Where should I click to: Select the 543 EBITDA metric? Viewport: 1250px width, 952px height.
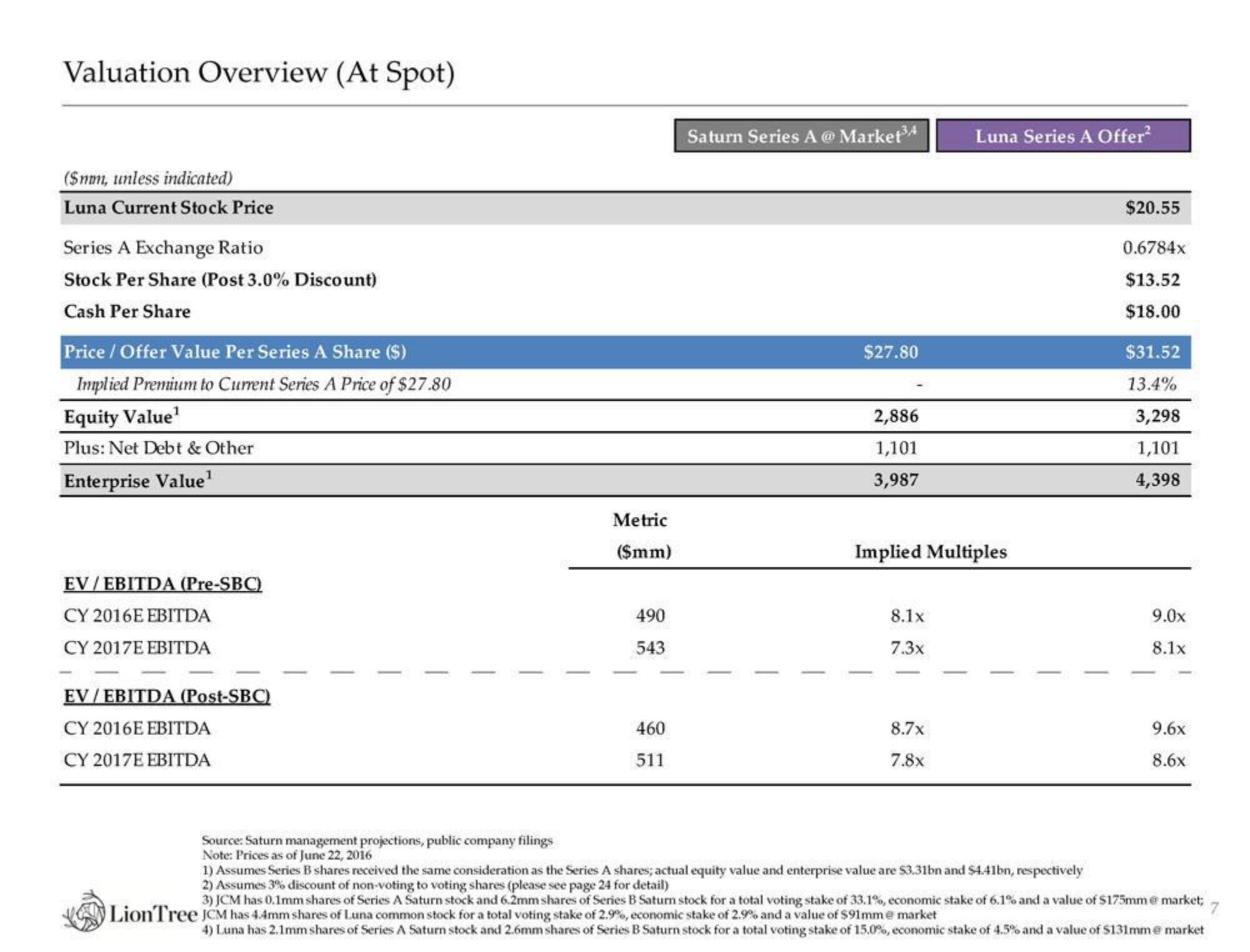point(650,648)
